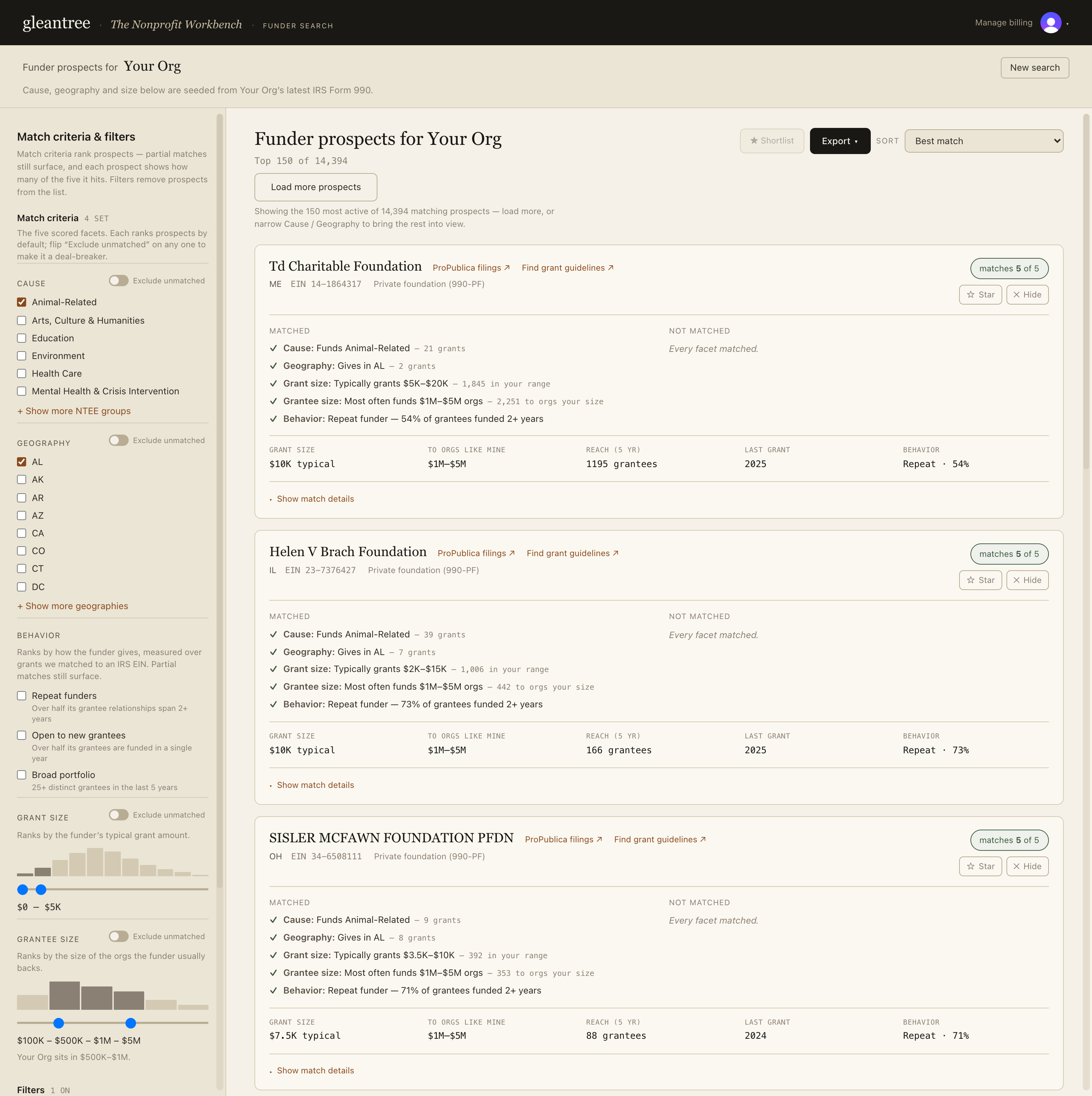Open ProPublica filings for Helen V Brach

tap(476, 553)
